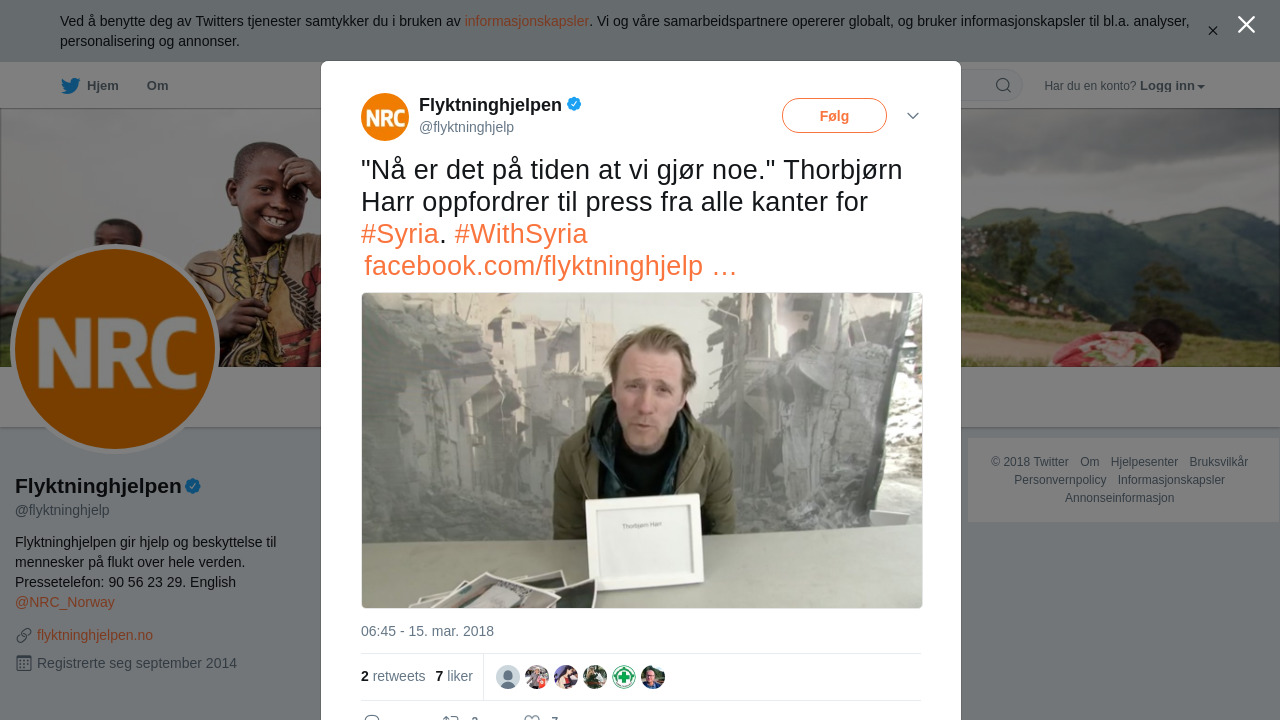
Task: Dismiss the cookie notice small X
Action: 1213,31
